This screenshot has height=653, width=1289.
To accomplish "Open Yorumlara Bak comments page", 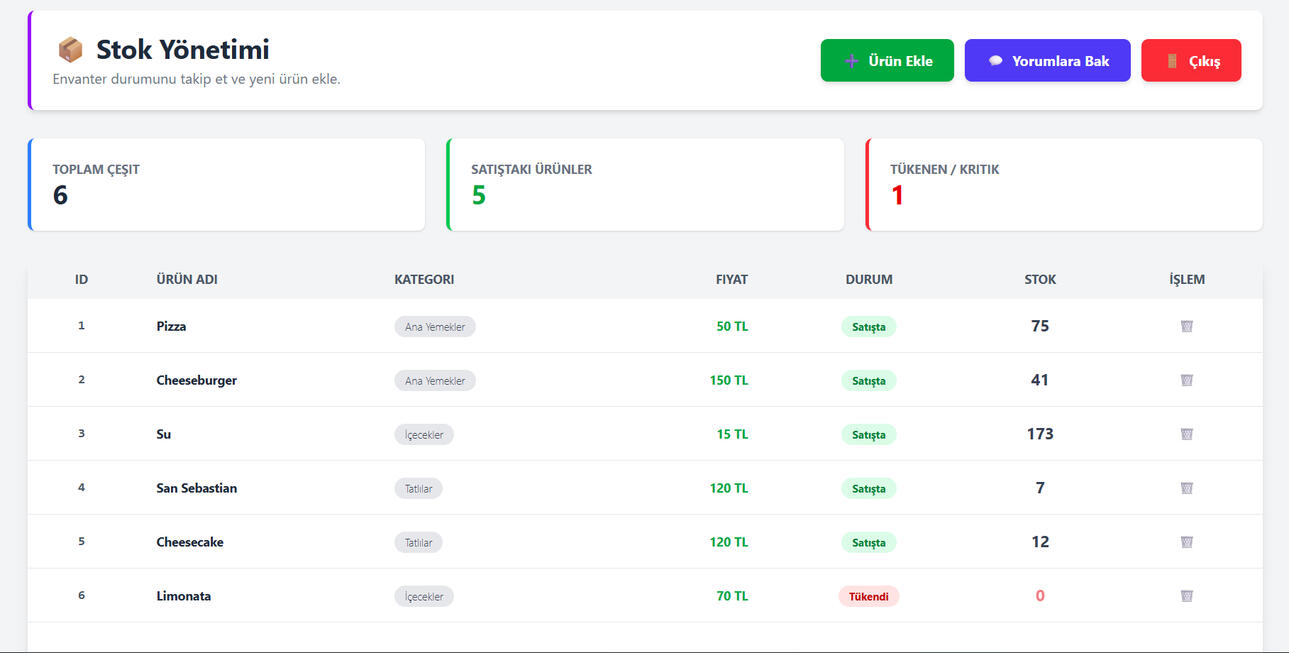I will 1047,61.
